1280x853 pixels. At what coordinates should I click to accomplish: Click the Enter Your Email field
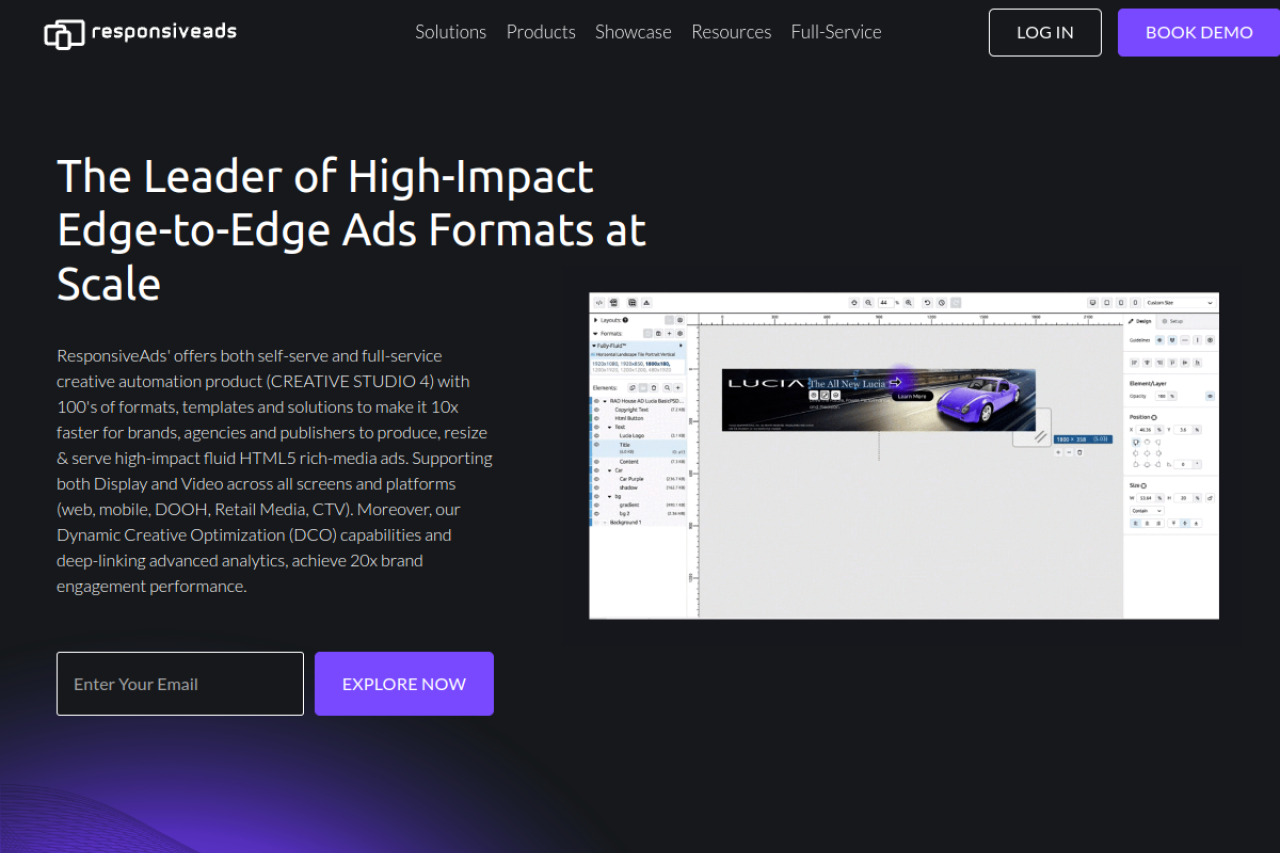click(x=180, y=684)
